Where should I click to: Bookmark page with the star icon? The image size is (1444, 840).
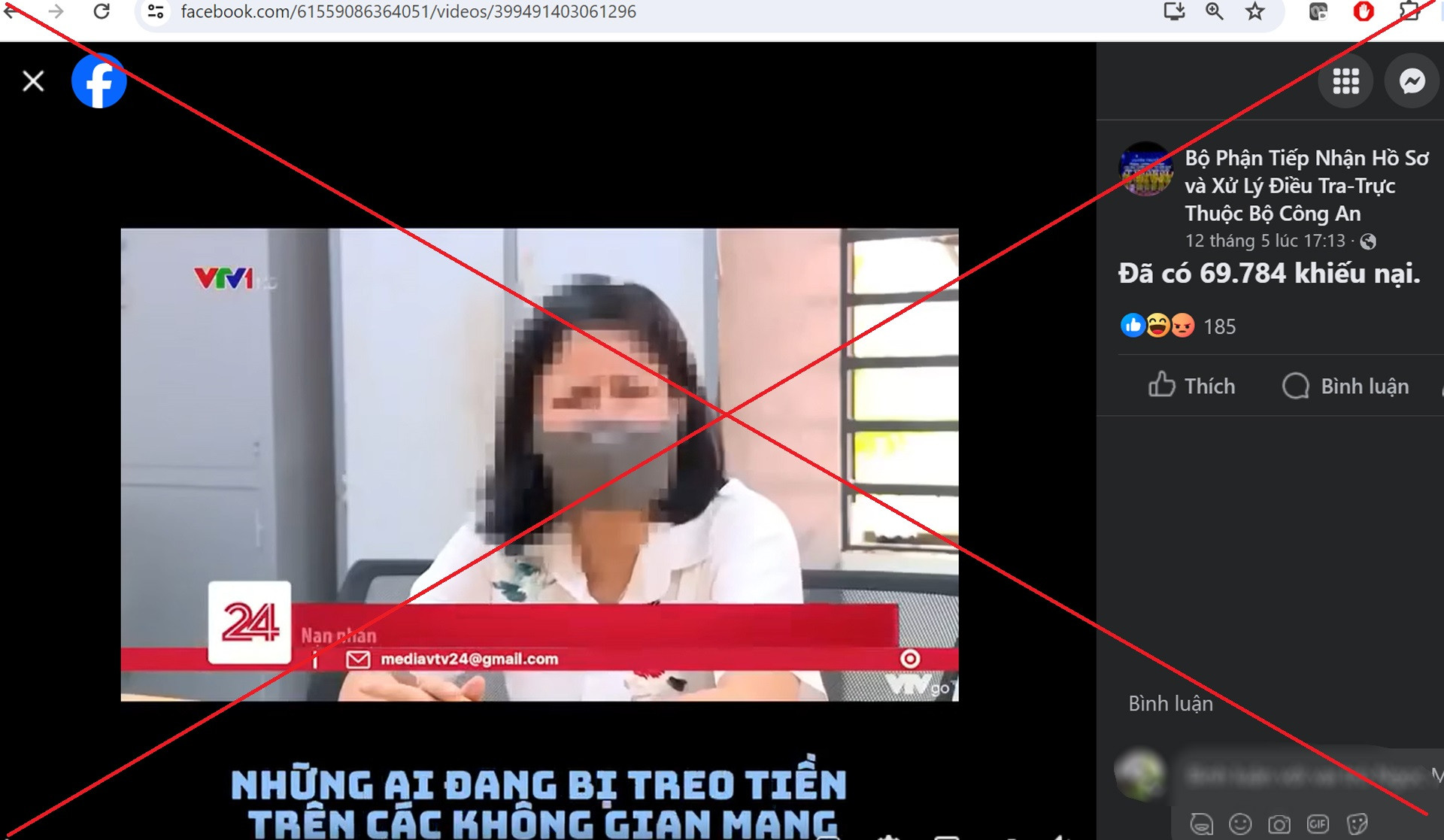(1254, 12)
